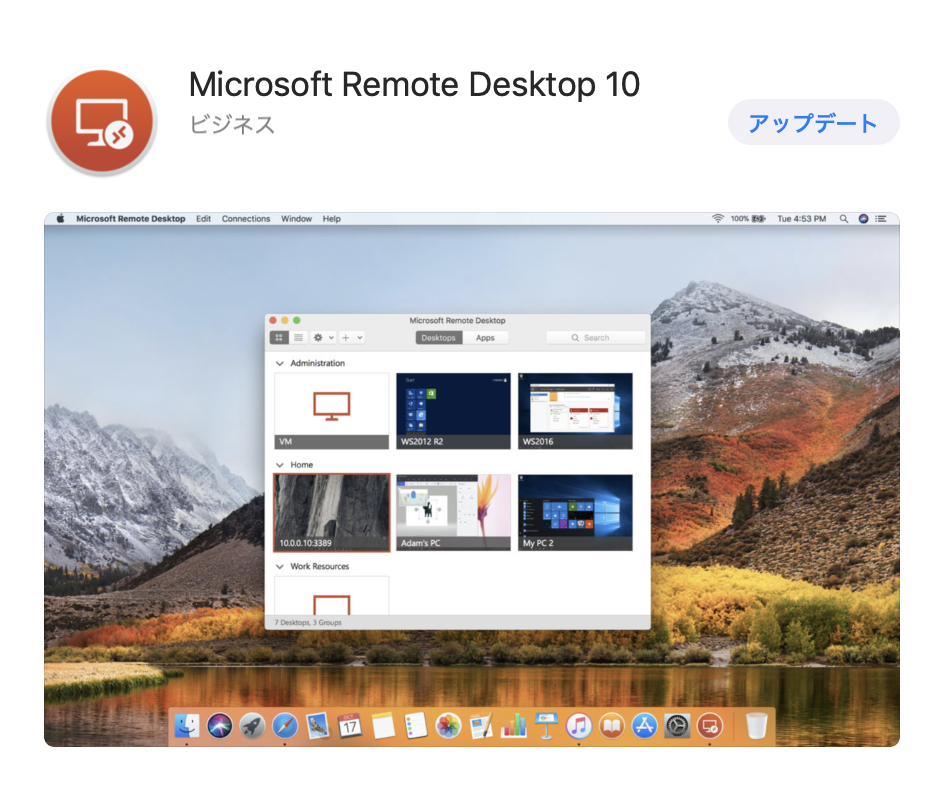Click the Microsoft Remote Desktop 10 title
This screenshot has height=806, width=948.
(x=414, y=84)
